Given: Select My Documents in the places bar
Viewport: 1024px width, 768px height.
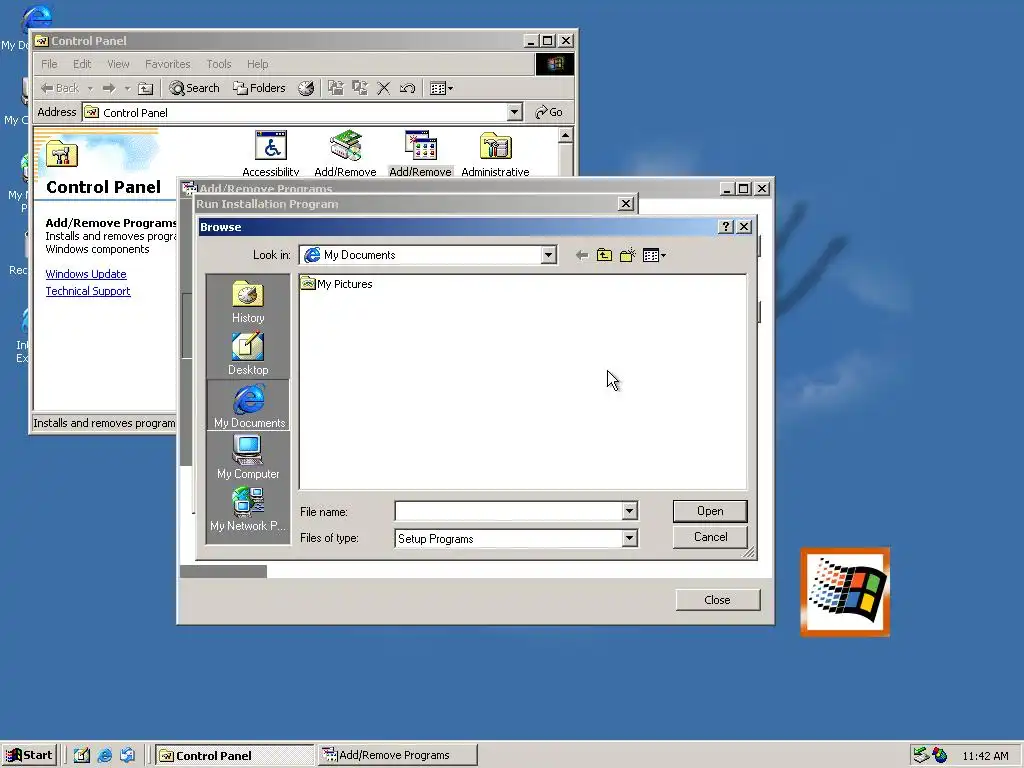Looking at the screenshot, I should click(249, 406).
